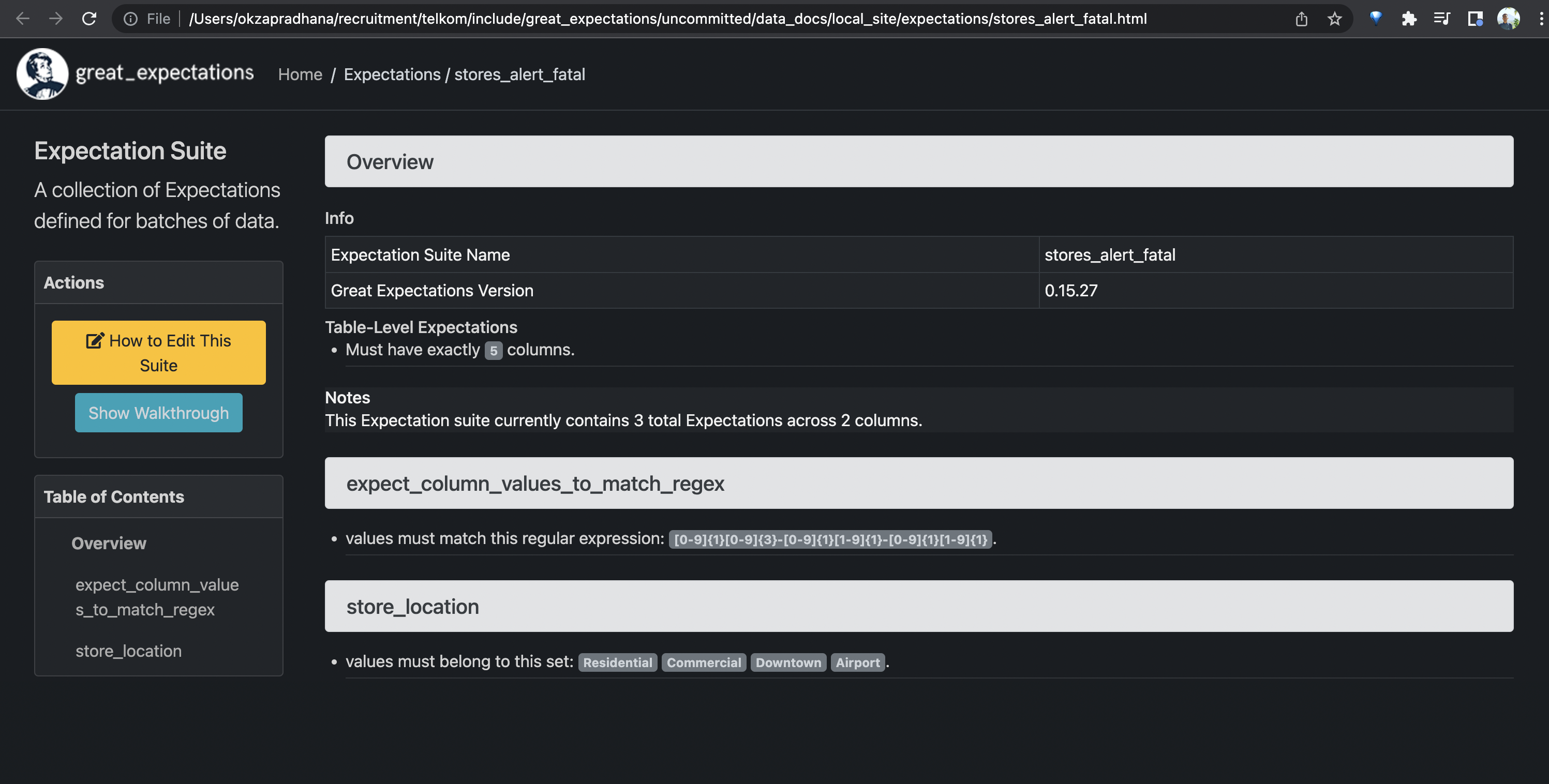Click the share icon in address bar

coord(1301,19)
